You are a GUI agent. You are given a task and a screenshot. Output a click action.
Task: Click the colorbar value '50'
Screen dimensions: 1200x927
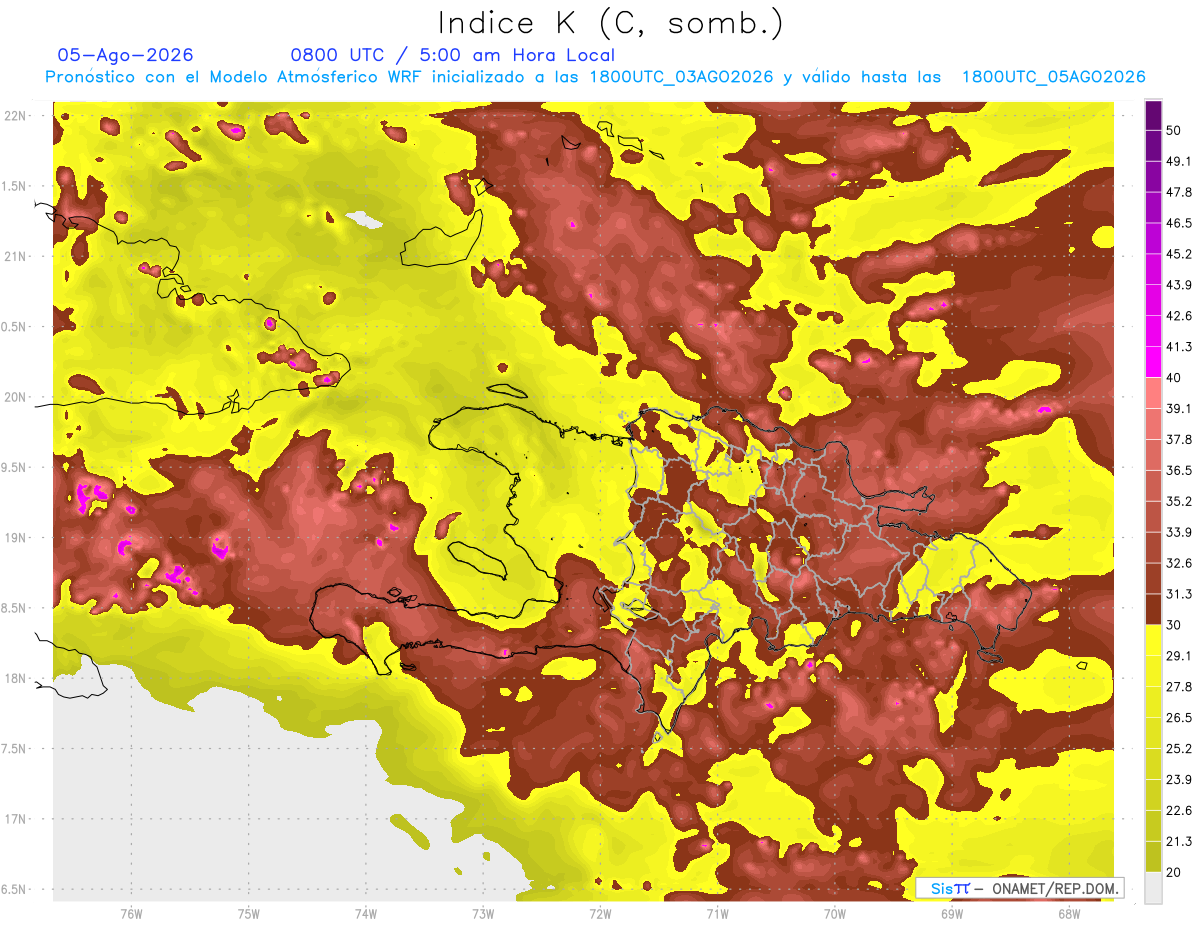coord(1174,130)
